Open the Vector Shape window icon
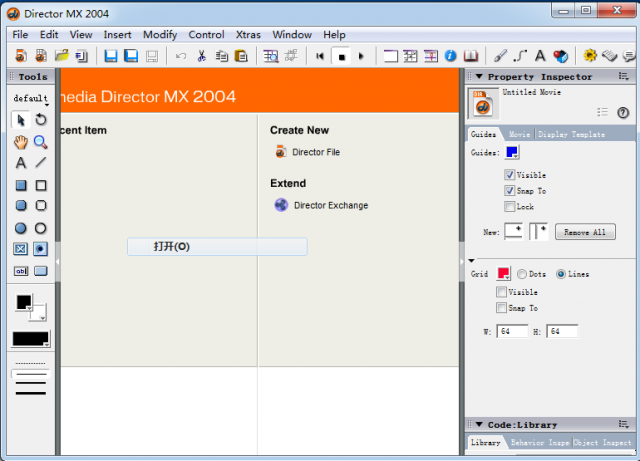Viewport: 640px width, 461px height. [520, 56]
